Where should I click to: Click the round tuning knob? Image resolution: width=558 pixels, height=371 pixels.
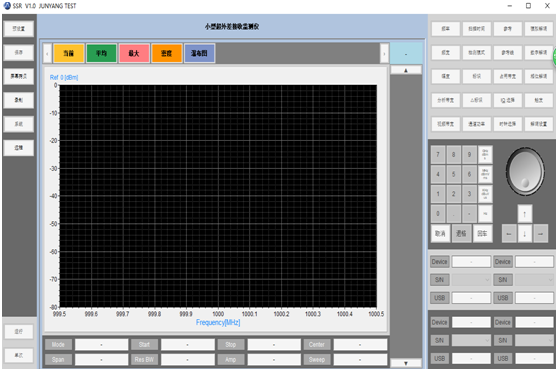point(525,171)
